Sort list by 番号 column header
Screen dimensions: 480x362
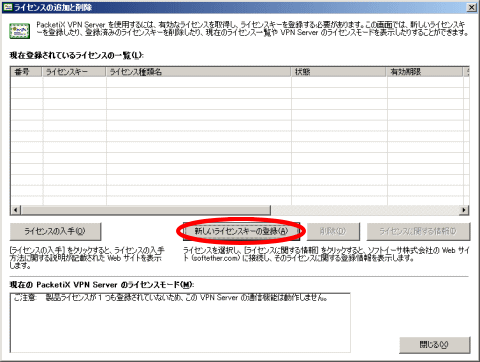pos(26,72)
